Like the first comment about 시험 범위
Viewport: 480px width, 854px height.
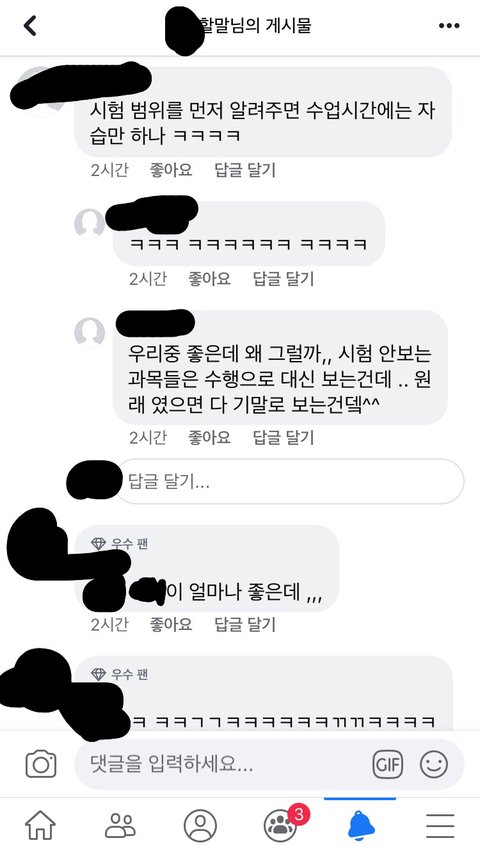coord(171,170)
